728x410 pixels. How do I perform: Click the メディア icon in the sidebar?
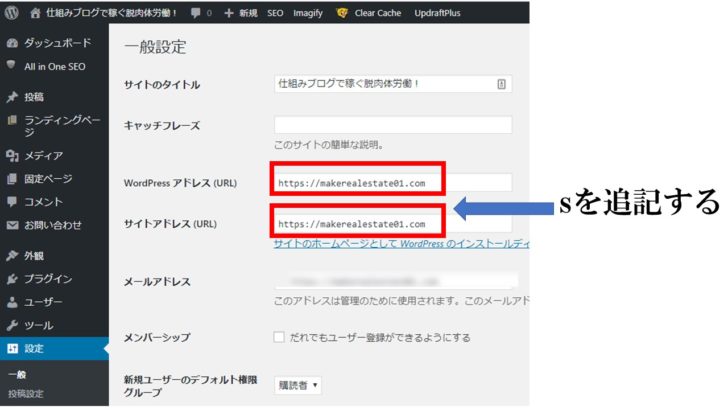pos(12,156)
